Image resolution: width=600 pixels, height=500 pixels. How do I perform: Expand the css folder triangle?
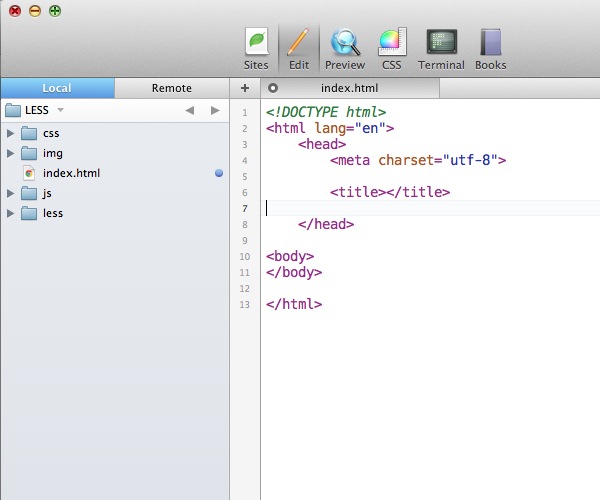tap(11, 133)
